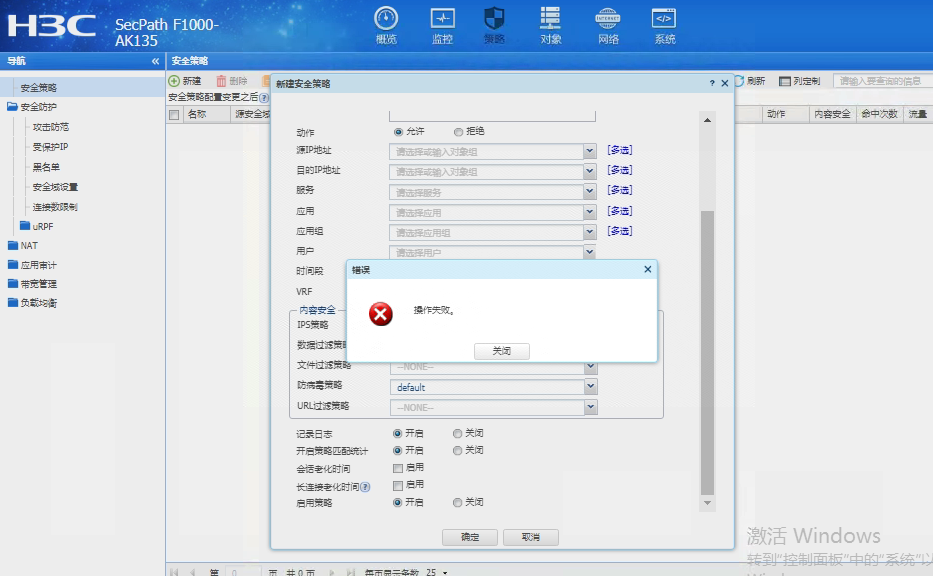Click the 应用审计 folder icon
The height and width of the screenshot is (576, 933).
[x=12, y=264]
